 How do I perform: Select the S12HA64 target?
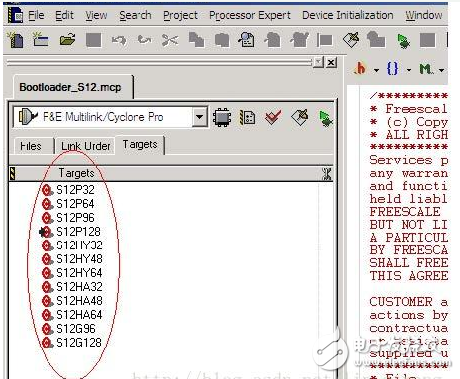[79, 315]
